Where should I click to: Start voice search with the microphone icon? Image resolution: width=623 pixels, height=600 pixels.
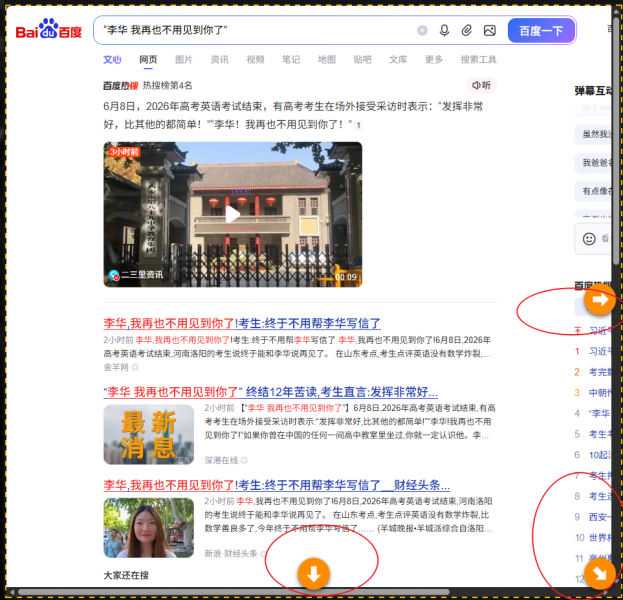tap(444, 30)
